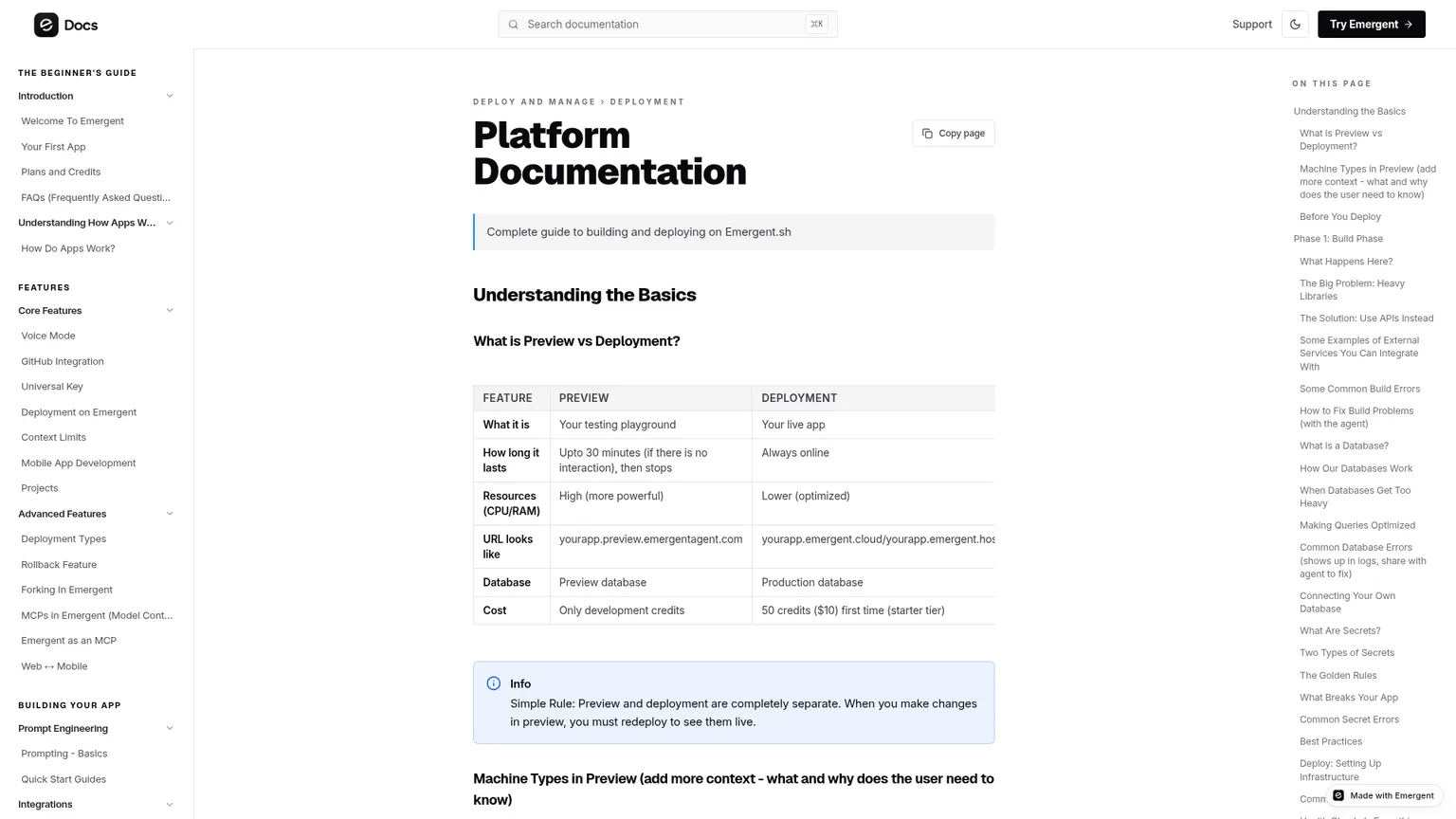Open Forking In Emergent page
Viewport: 1456px width, 819px height.
(66, 590)
